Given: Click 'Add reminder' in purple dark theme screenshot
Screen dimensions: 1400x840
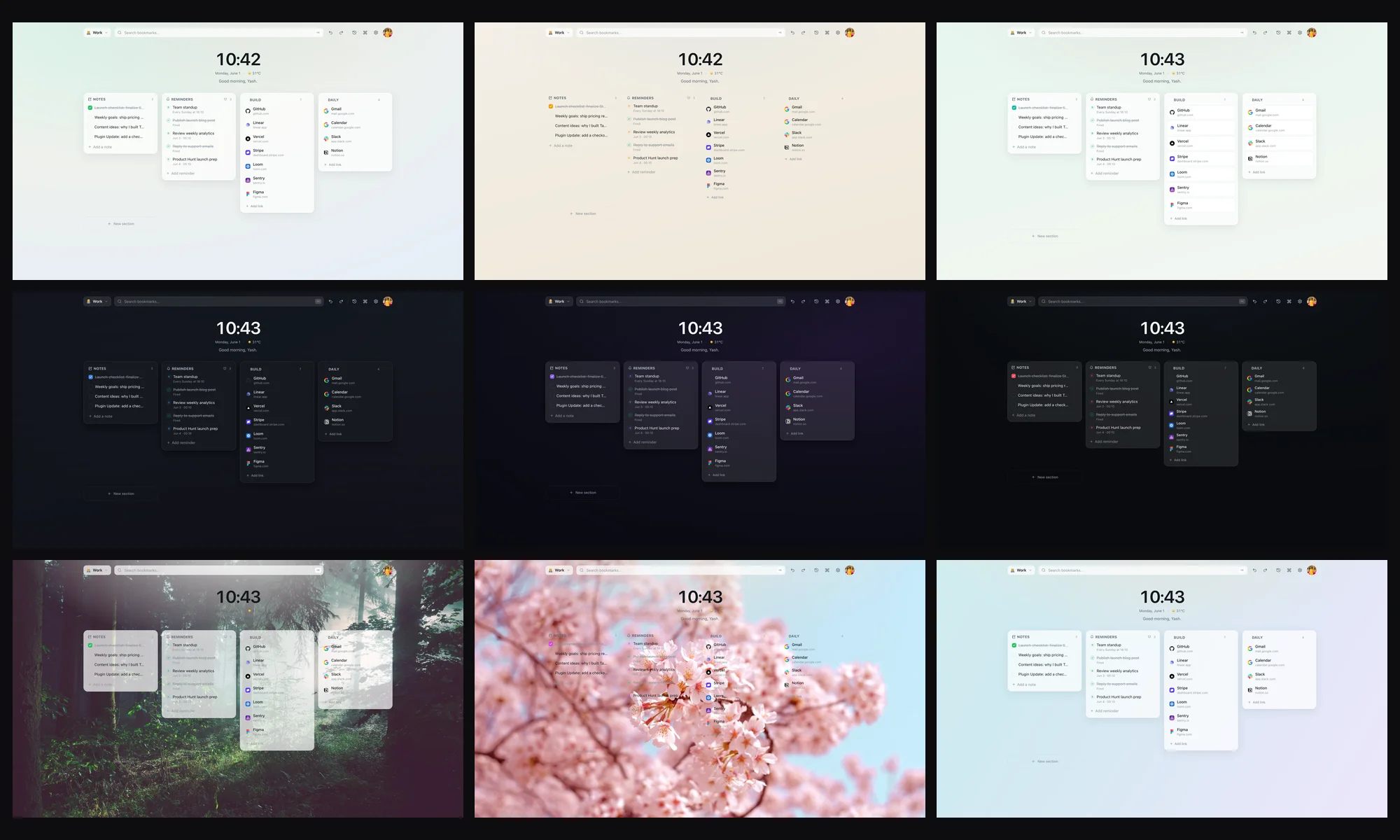Looking at the screenshot, I should coord(643,442).
